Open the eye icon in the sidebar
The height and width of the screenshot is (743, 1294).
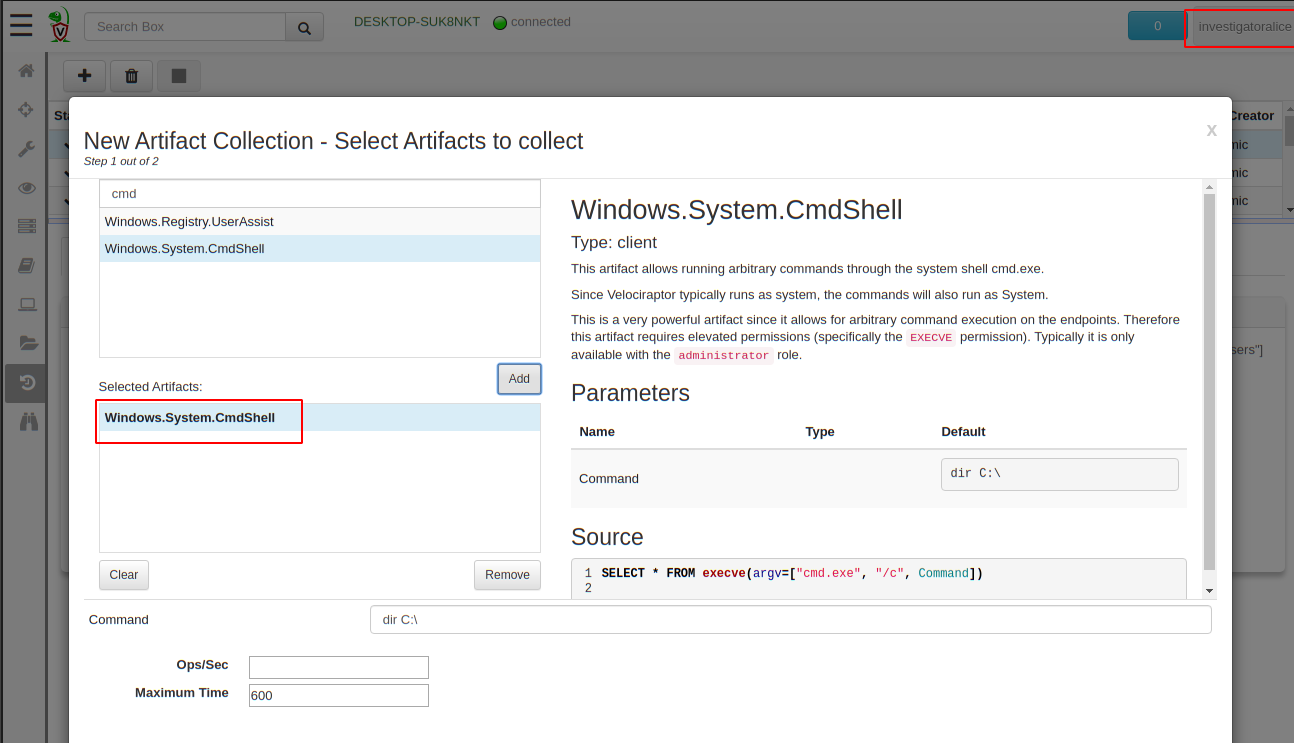pyautogui.click(x=26, y=188)
